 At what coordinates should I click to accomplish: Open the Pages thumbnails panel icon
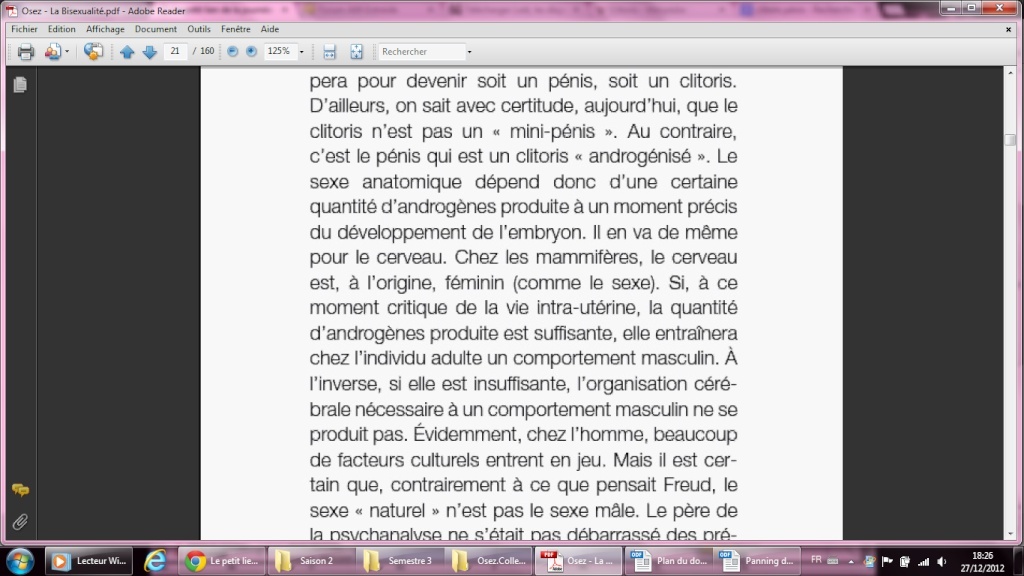[20, 84]
